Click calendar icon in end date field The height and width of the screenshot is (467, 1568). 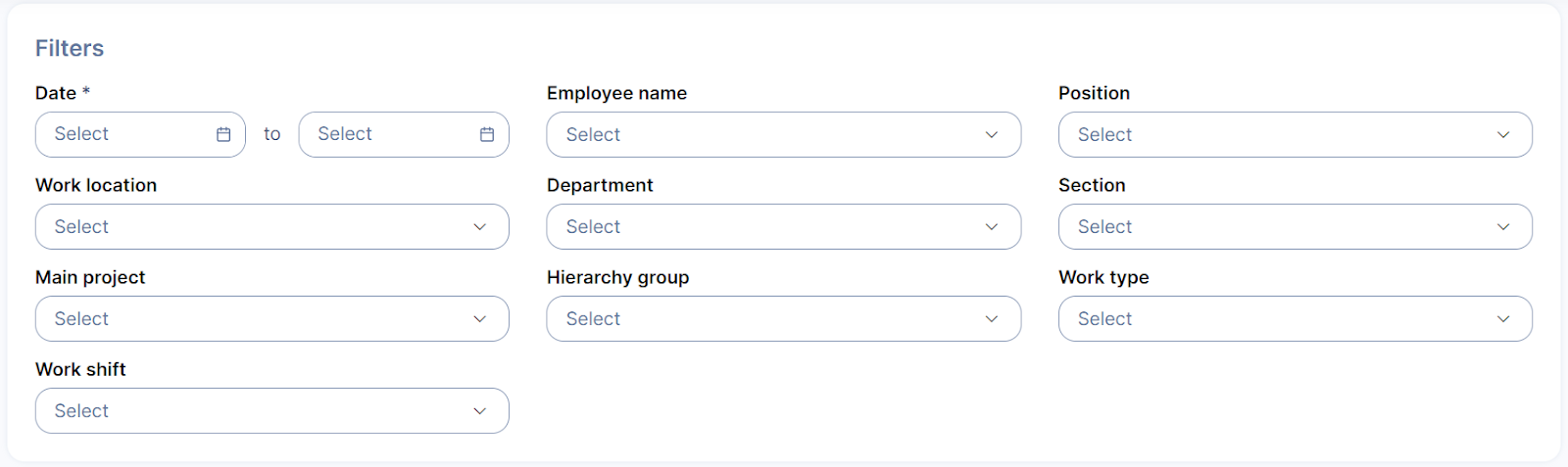(487, 135)
